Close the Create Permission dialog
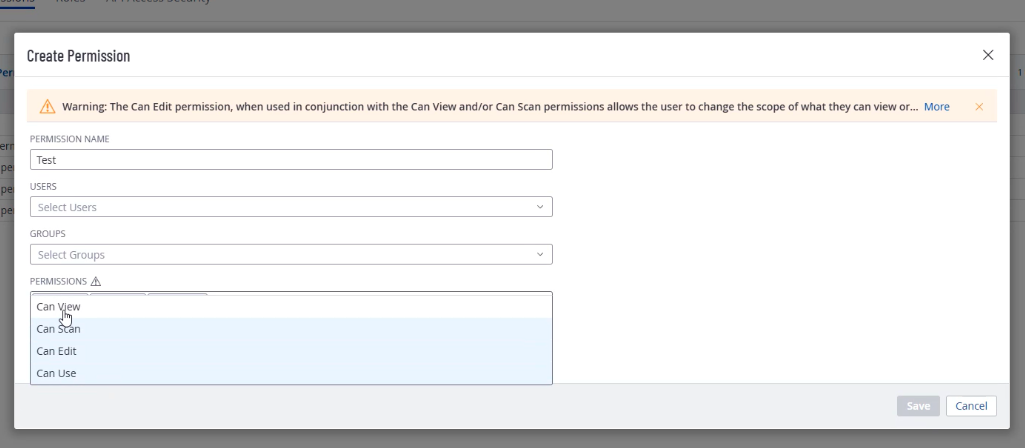The image size is (1025, 448). (988, 55)
